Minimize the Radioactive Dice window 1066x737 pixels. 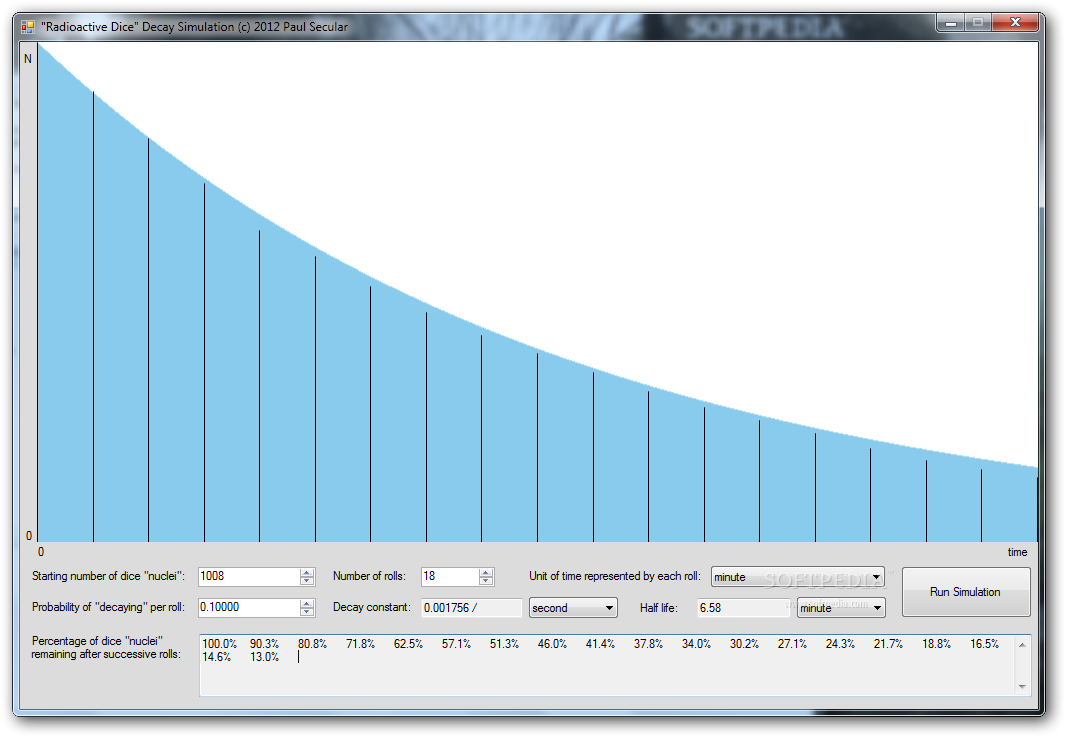pos(950,23)
